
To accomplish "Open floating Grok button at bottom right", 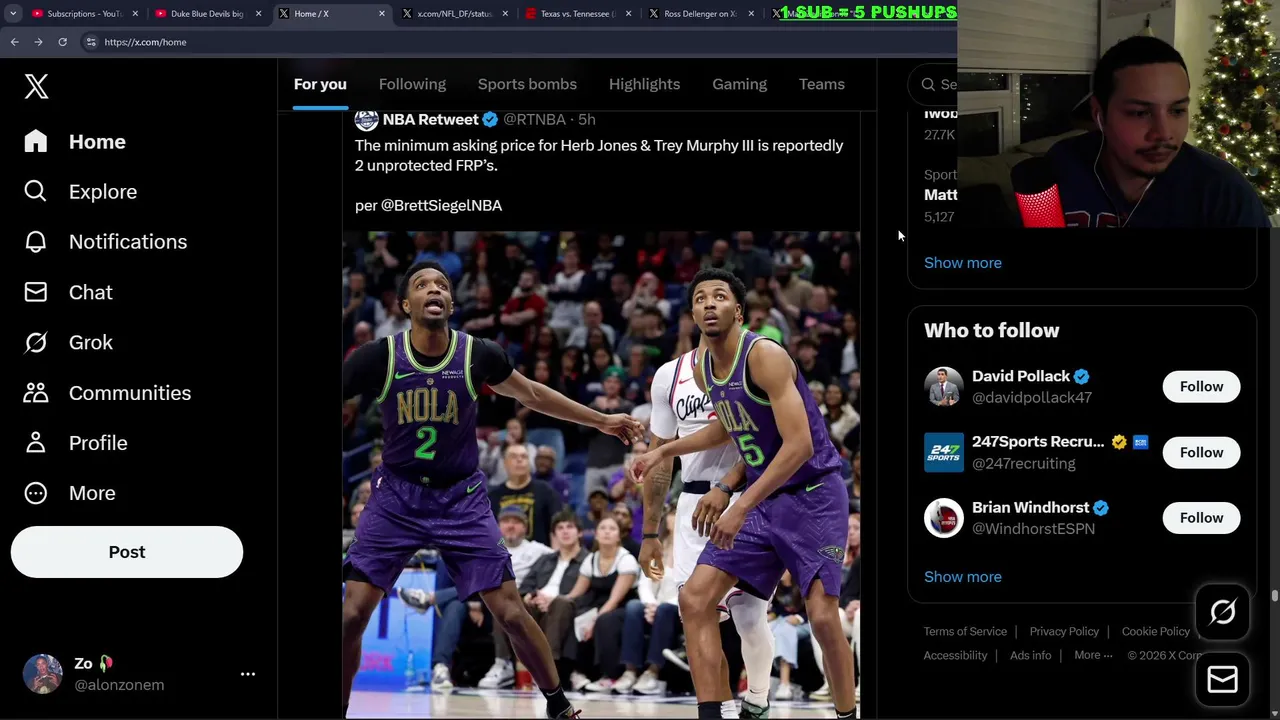I will tap(1222, 612).
